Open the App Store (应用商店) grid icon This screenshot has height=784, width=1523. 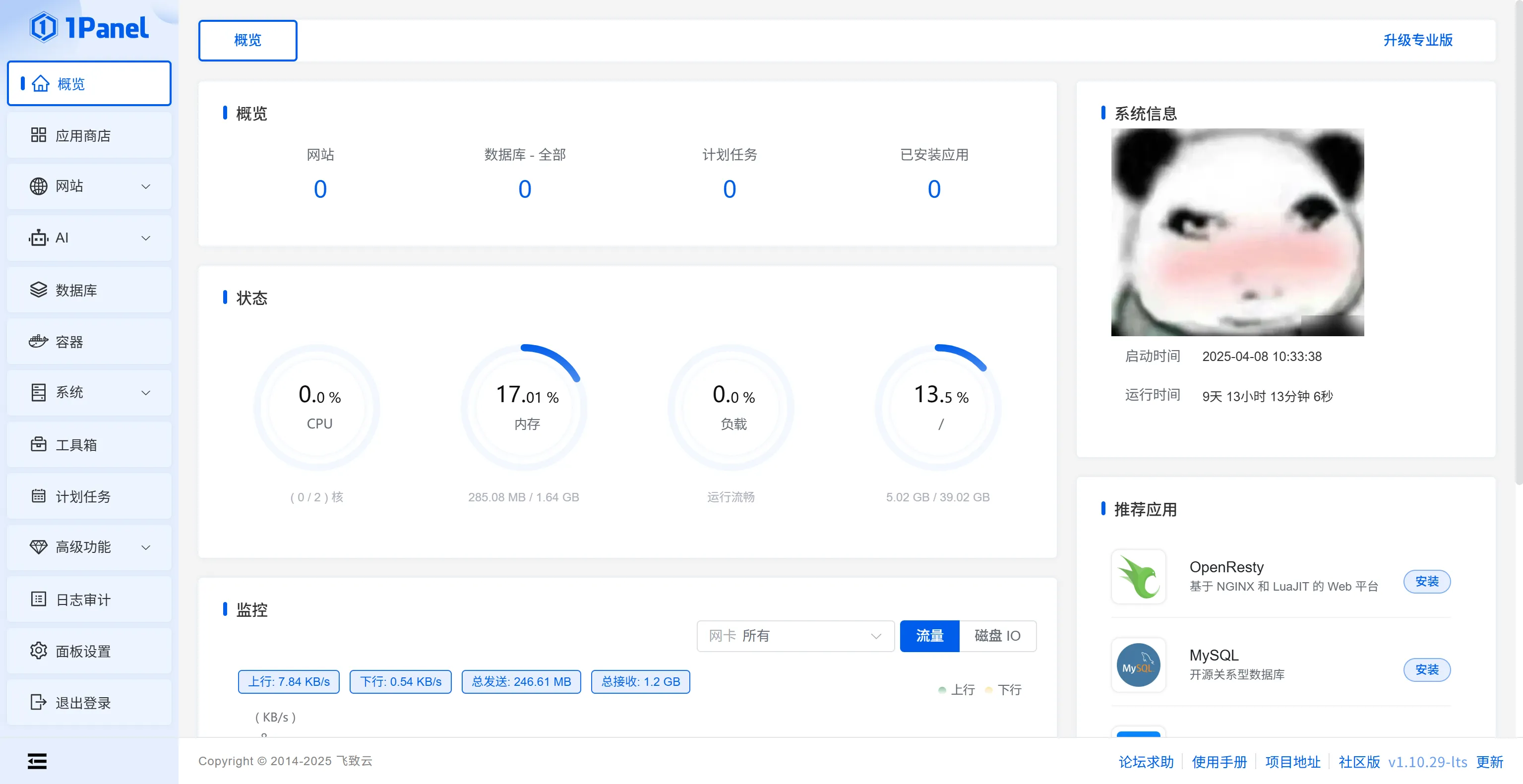point(38,135)
